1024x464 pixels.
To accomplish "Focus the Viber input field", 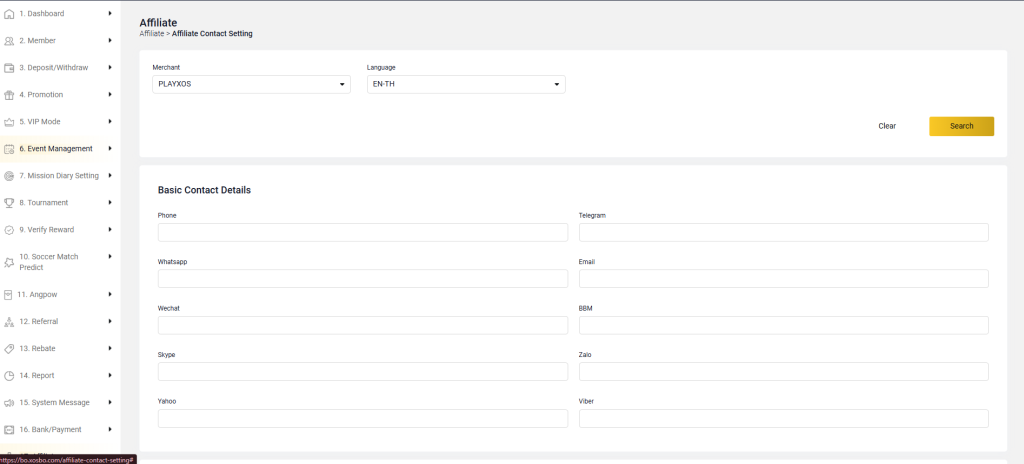I will (784, 418).
